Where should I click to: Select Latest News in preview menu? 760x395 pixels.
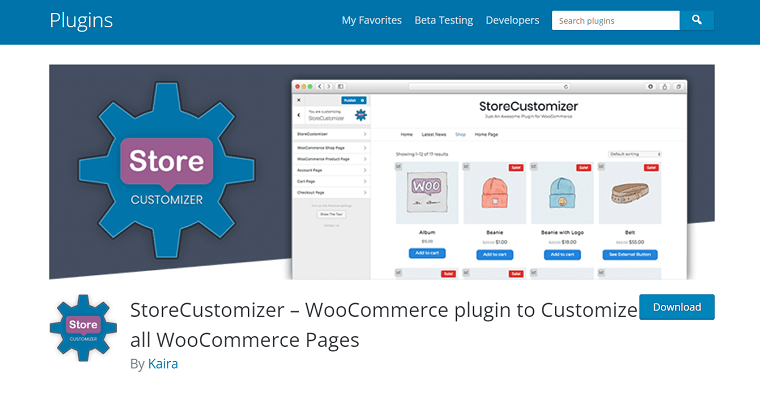click(x=434, y=134)
